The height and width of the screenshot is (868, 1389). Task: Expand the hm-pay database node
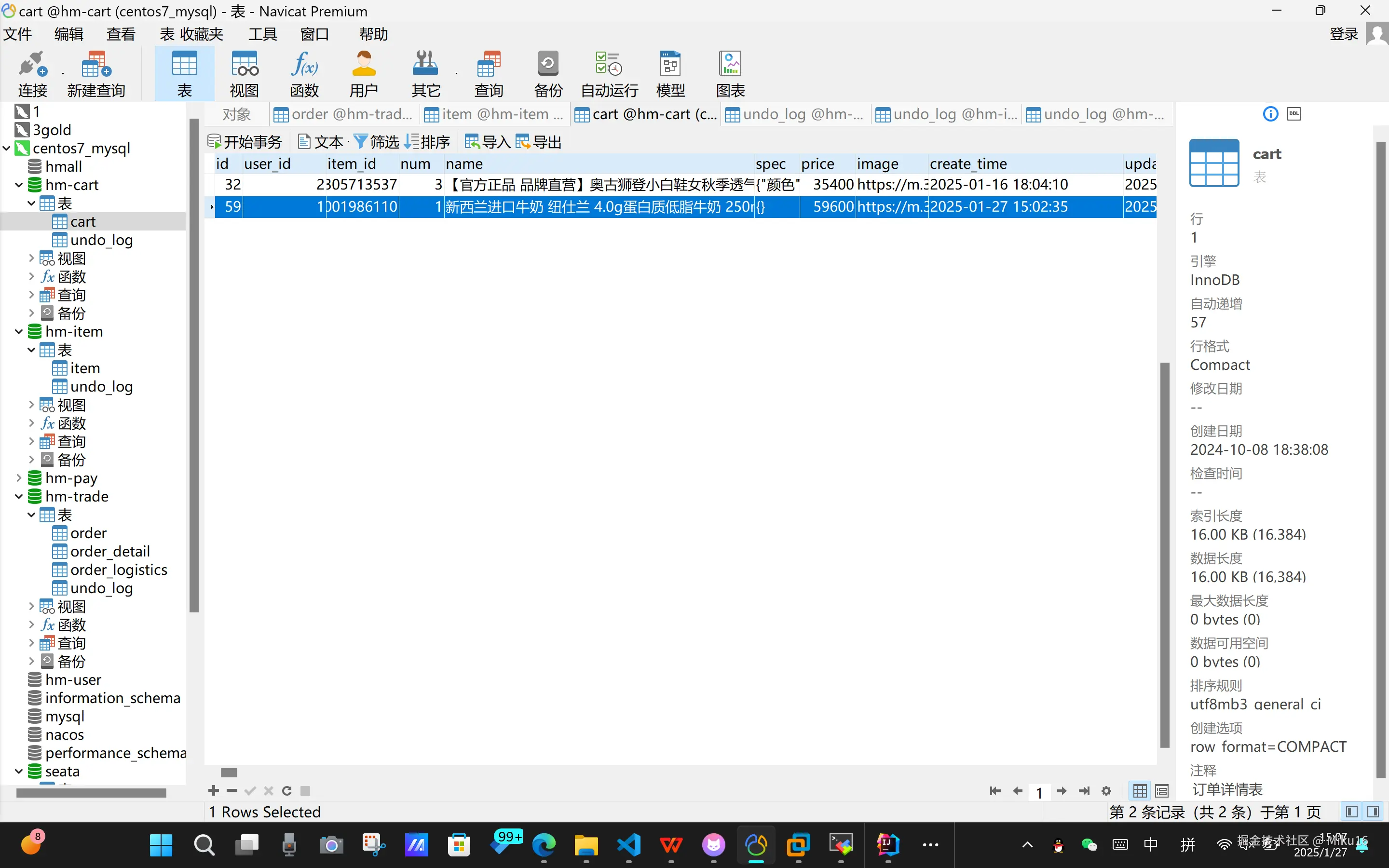coord(18,478)
